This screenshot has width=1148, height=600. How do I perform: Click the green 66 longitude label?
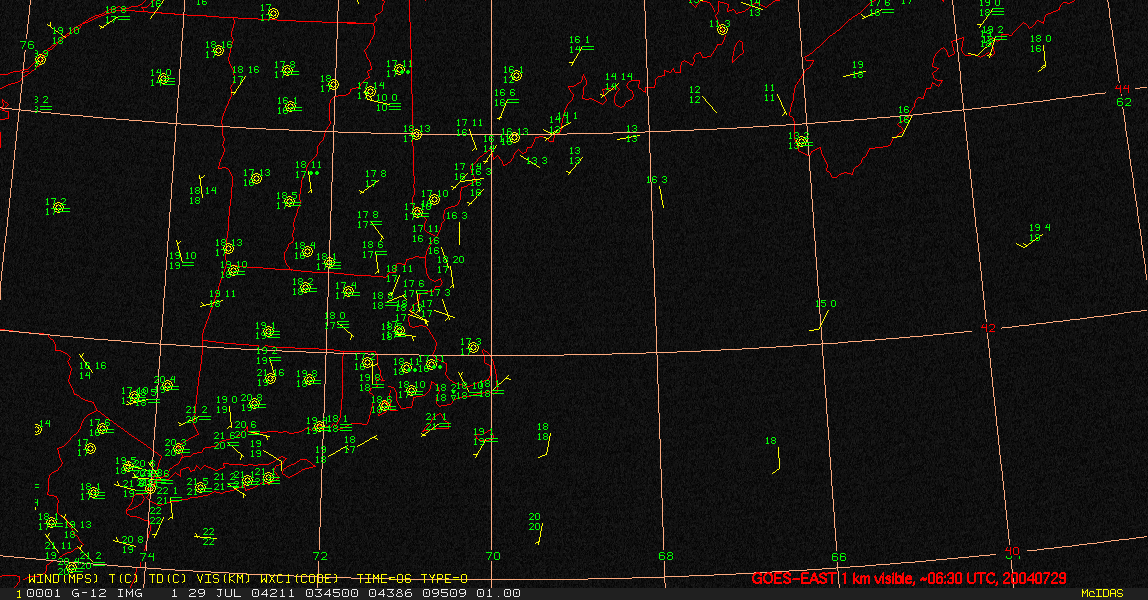[x=839, y=557]
